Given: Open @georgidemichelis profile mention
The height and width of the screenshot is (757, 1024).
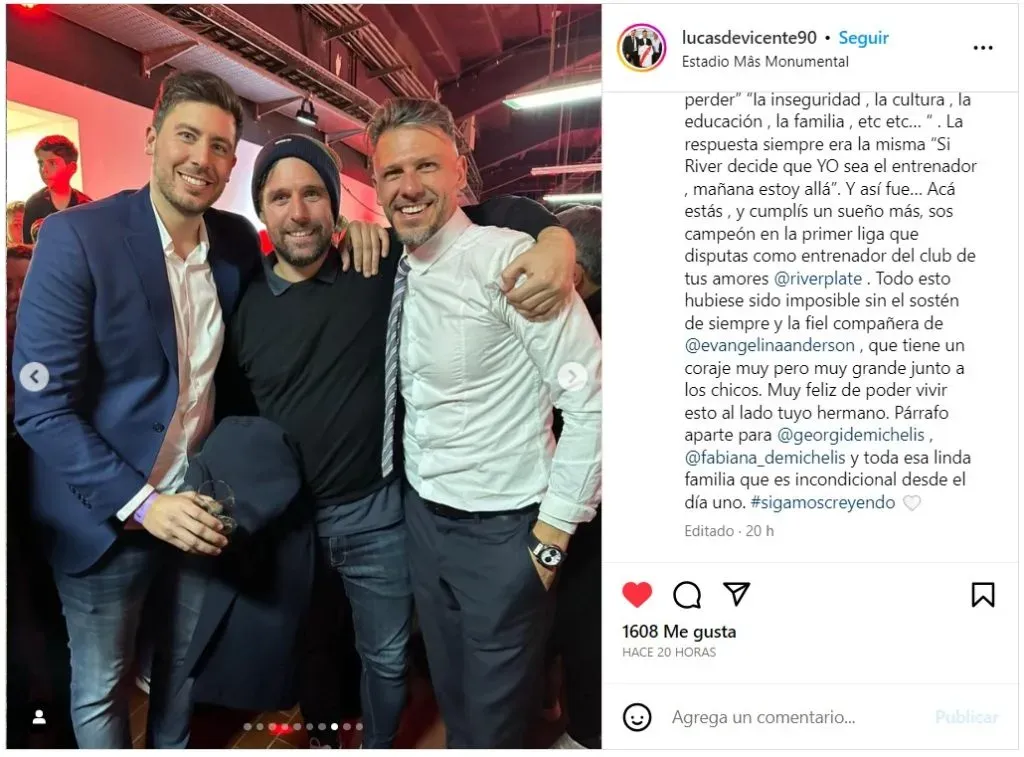Looking at the screenshot, I should click(x=851, y=435).
